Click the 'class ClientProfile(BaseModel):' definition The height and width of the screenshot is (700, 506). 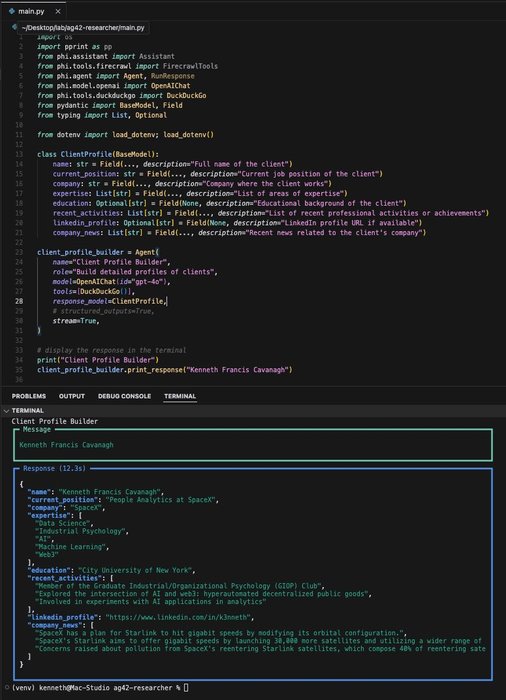98,154
